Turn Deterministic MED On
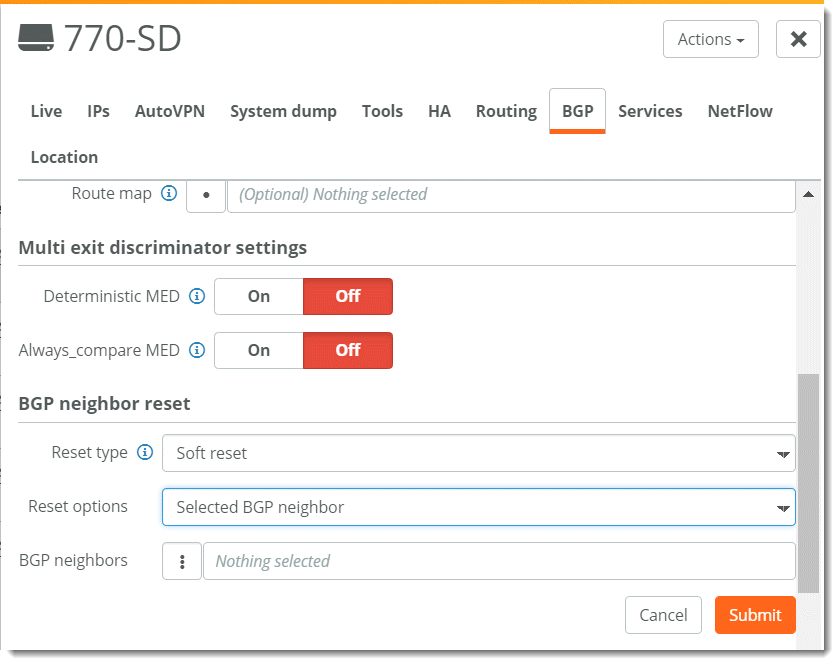Image resolution: width=839 pixels, height=665 pixels. [x=259, y=296]
